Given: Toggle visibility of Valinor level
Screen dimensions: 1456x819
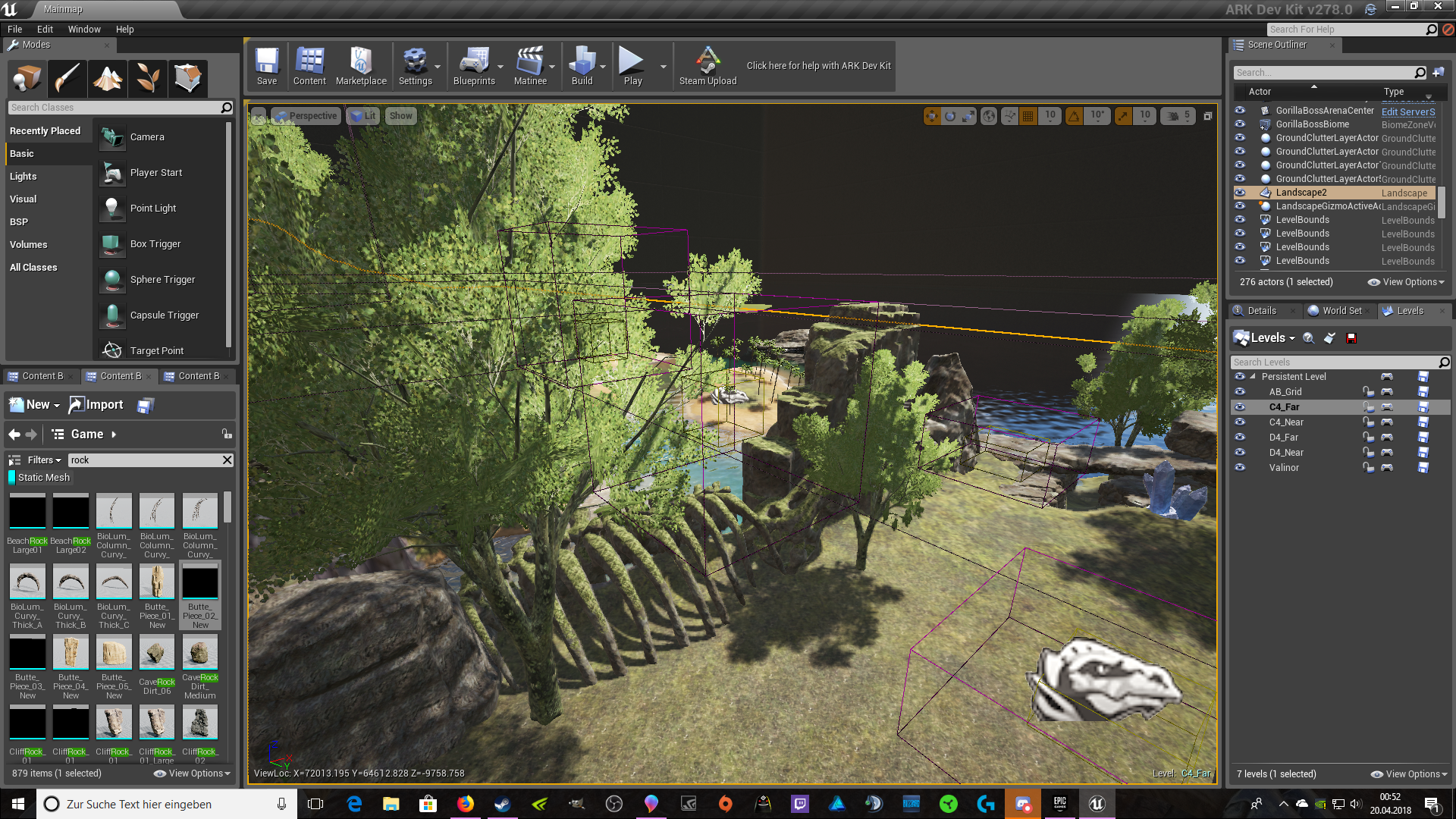Looking at the screenshot, I should [x=1240, y=468].
